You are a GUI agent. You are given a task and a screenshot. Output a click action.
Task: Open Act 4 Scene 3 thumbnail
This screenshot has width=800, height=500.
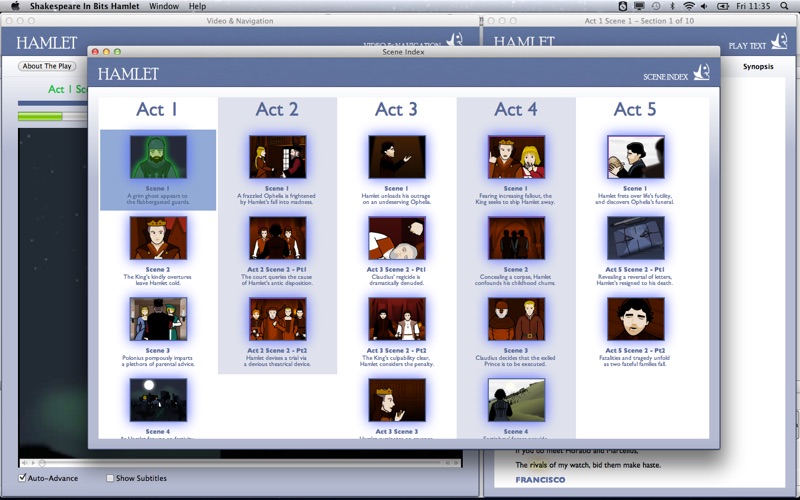[x=516, y=319]
